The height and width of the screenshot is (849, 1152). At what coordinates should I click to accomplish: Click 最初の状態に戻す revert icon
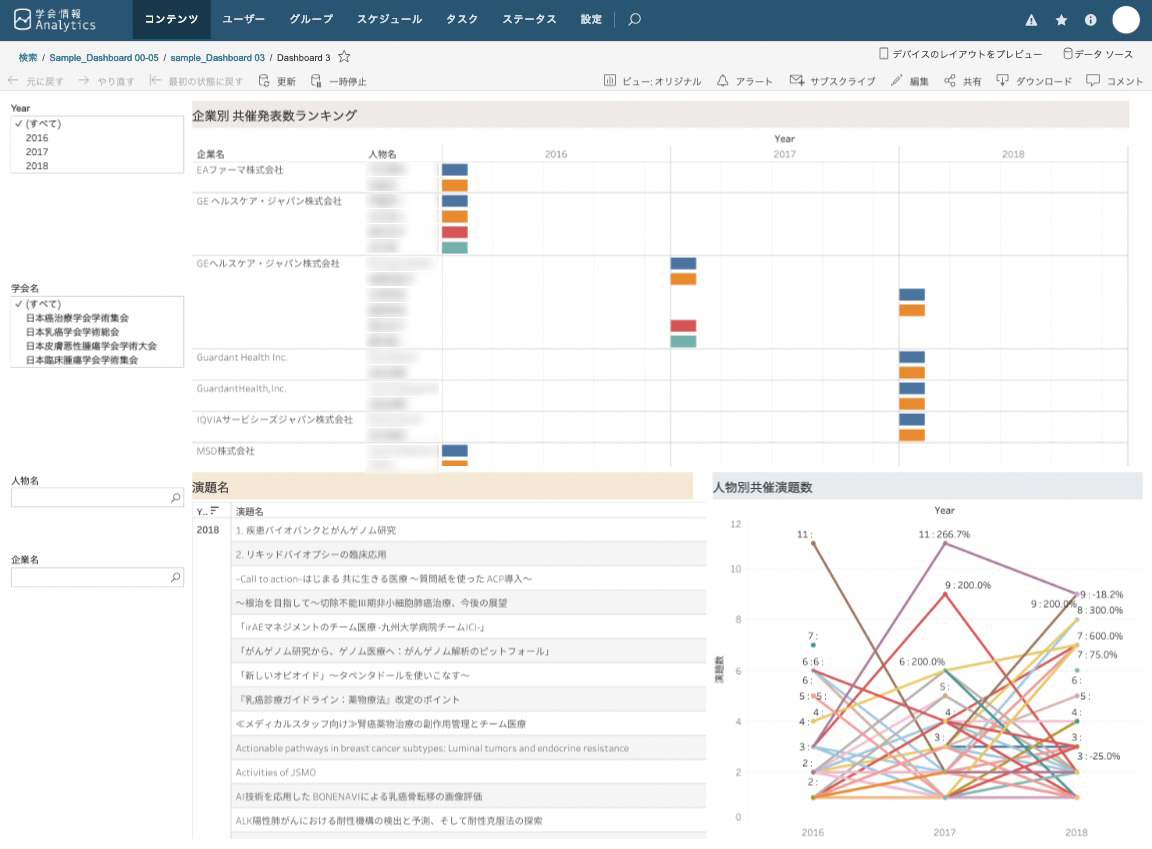pos(155,81)
